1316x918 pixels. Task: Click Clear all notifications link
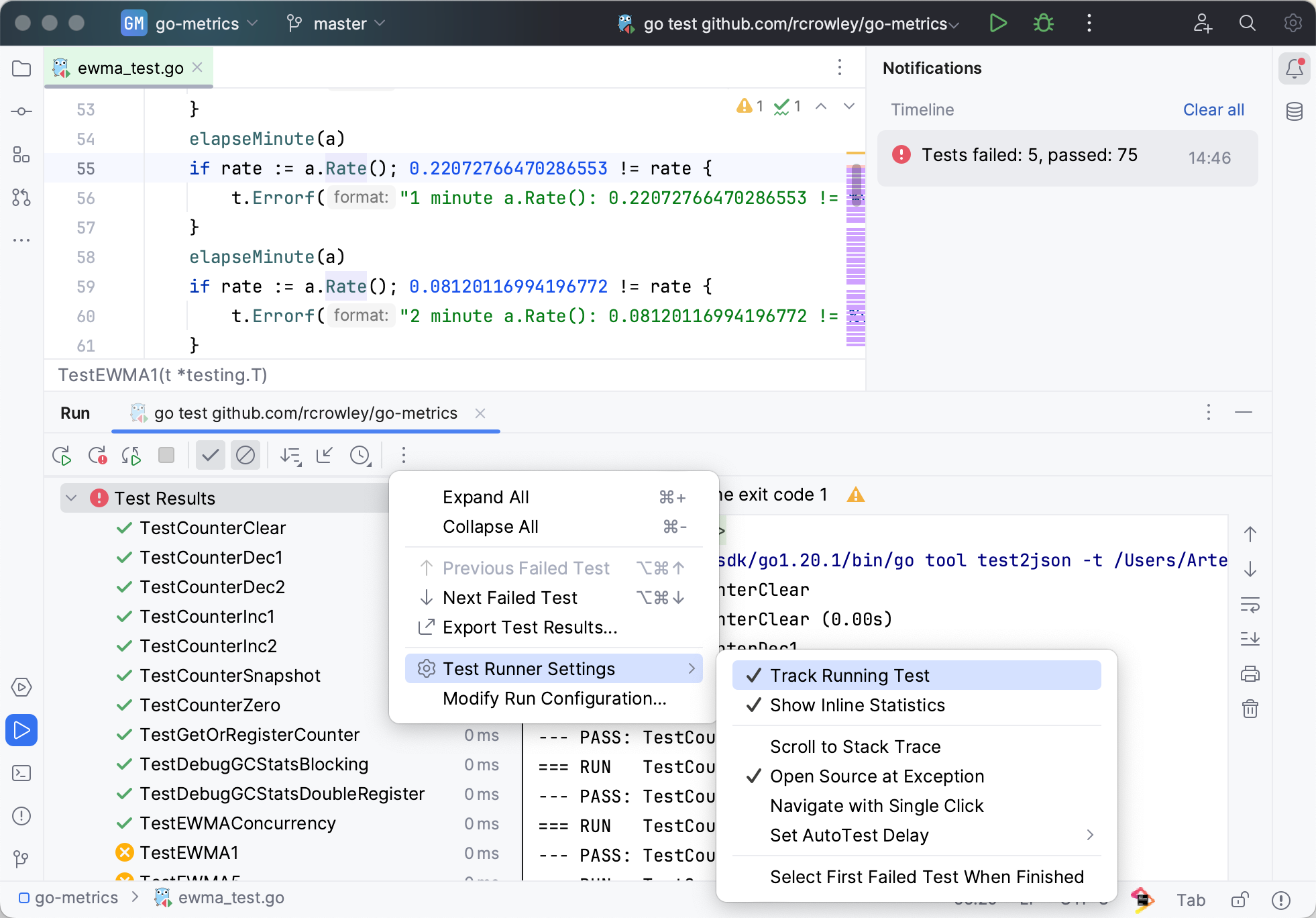(1213, 110)
